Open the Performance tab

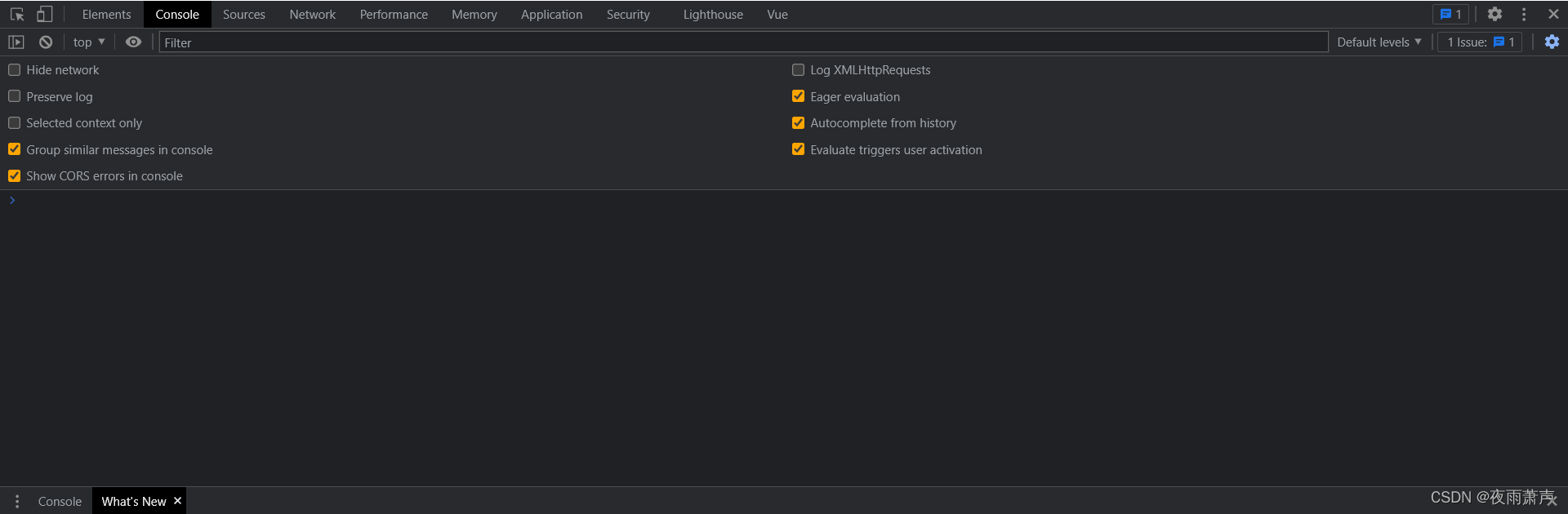[x=394, y=15]
